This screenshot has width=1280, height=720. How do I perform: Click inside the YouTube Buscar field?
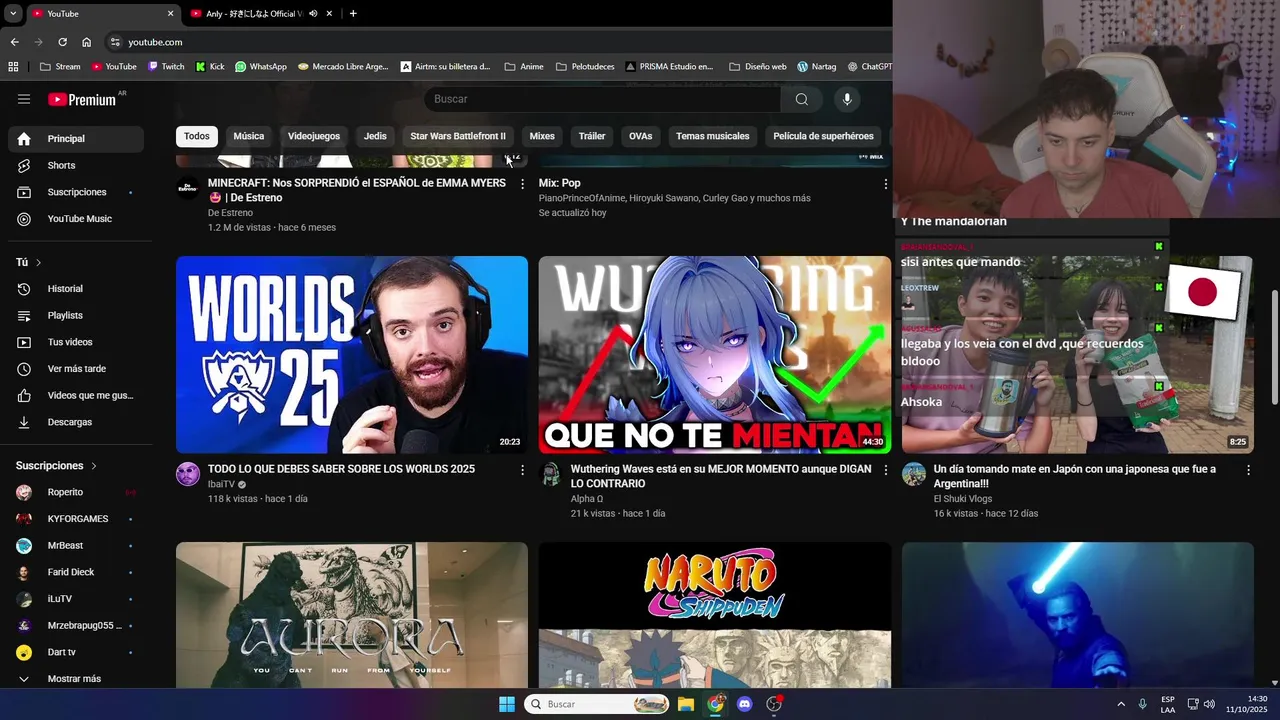602,99
